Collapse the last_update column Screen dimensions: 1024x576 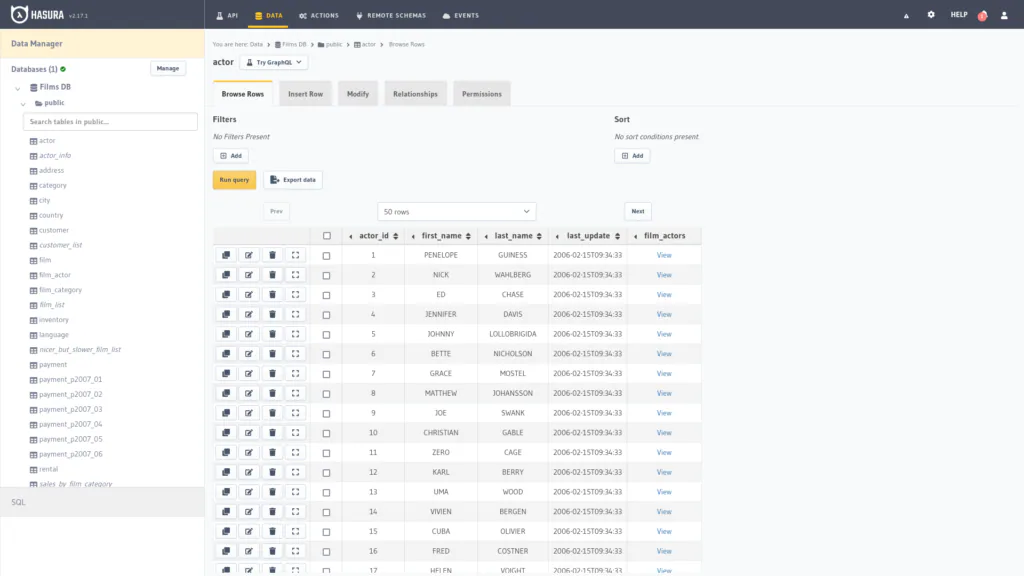(557, 236)
